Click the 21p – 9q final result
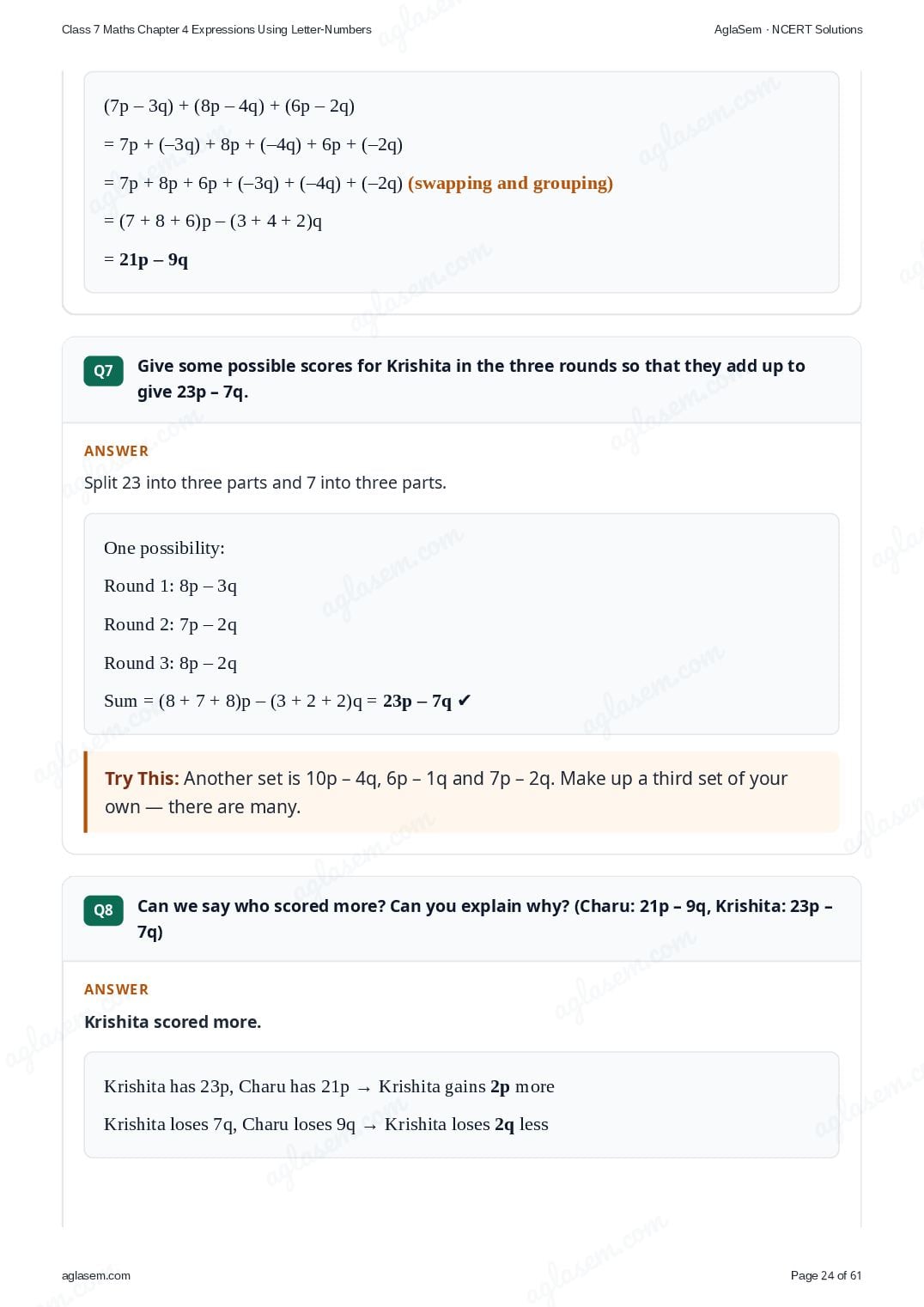Screen dimensions: 924x1307 [x=154, y=259]
